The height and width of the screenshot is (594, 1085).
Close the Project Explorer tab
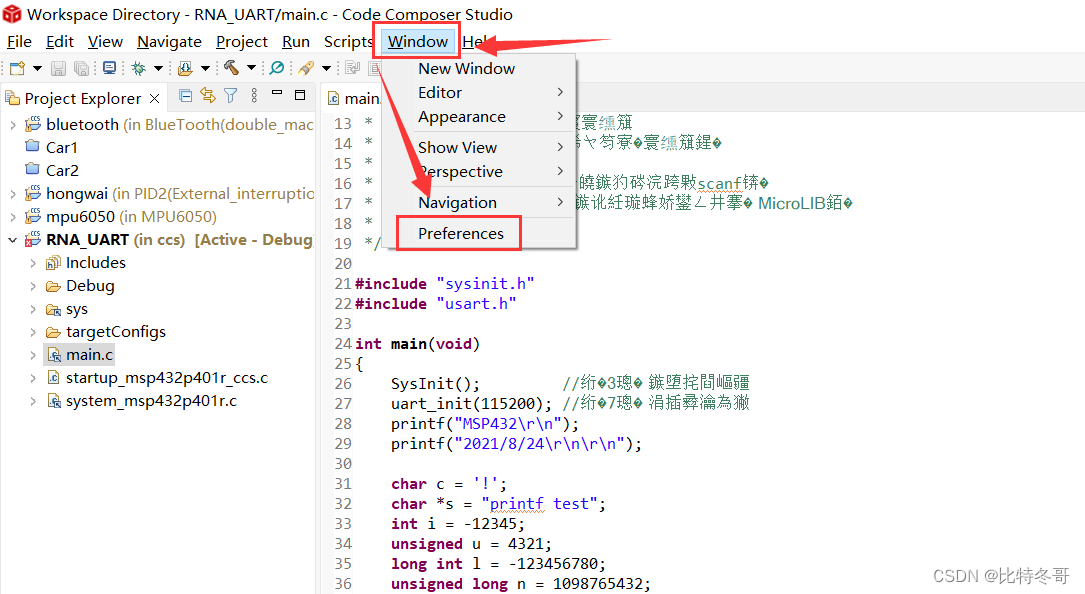[x=154, y=98]
